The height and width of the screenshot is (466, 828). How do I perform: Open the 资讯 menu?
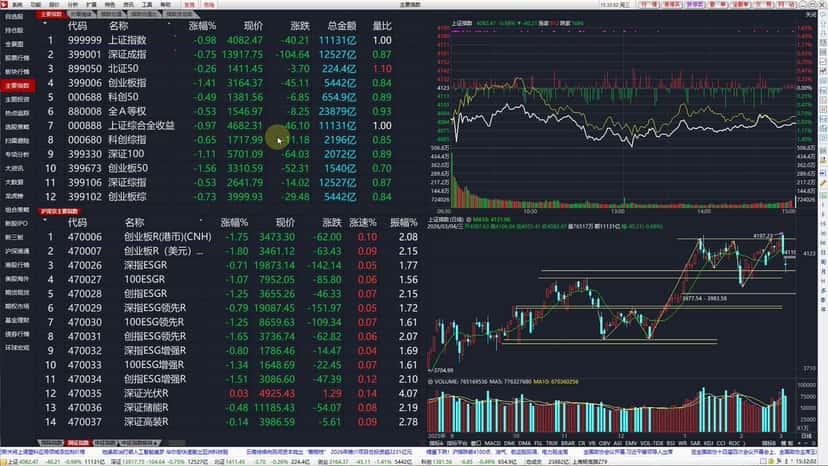point(128,5)
